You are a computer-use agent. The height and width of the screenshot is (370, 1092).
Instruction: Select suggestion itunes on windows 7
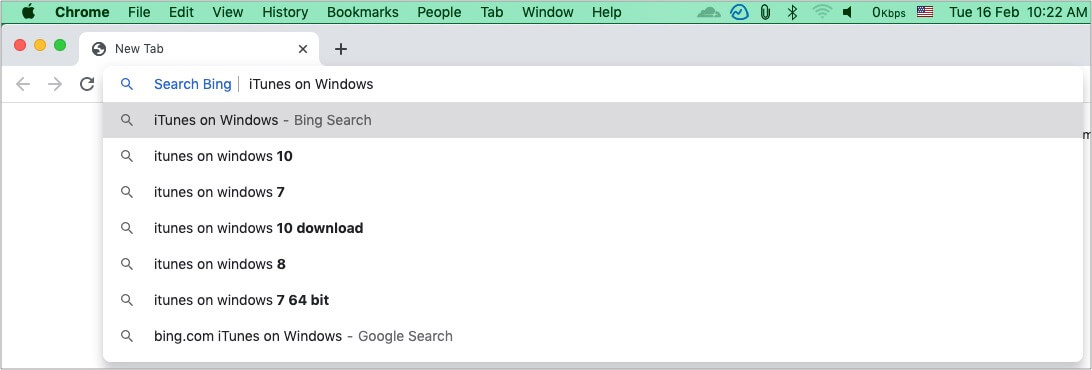point(593,192)
